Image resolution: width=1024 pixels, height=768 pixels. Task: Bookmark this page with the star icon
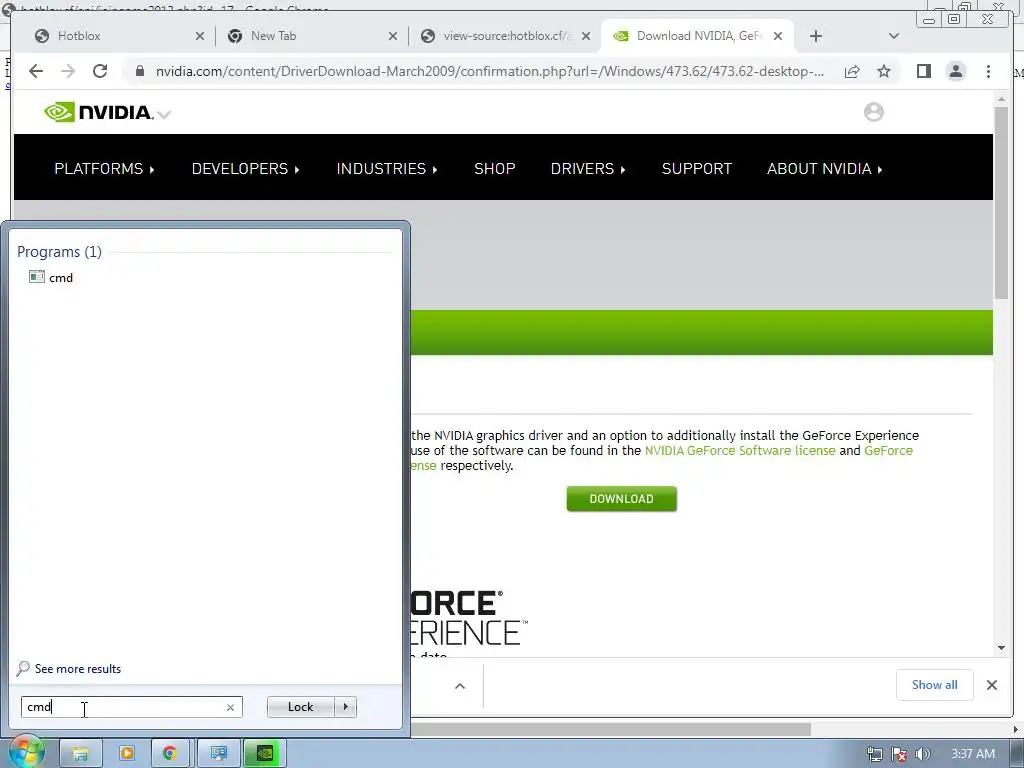884,71
